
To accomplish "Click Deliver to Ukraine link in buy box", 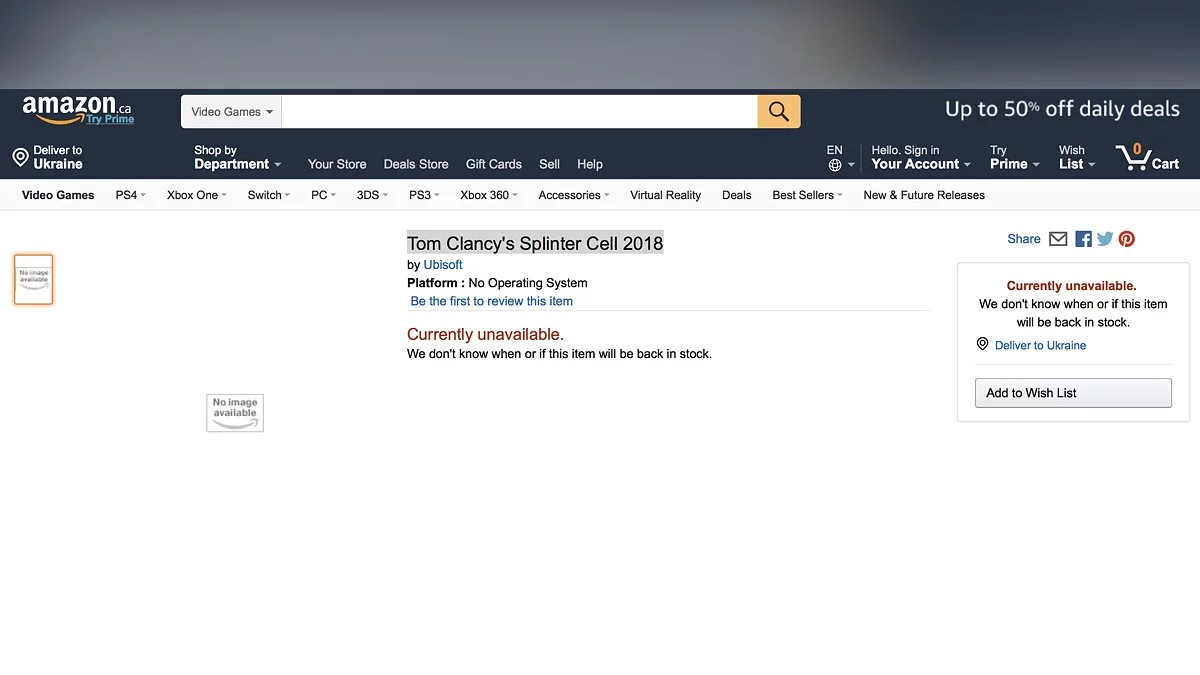I will pos(1040,345).
